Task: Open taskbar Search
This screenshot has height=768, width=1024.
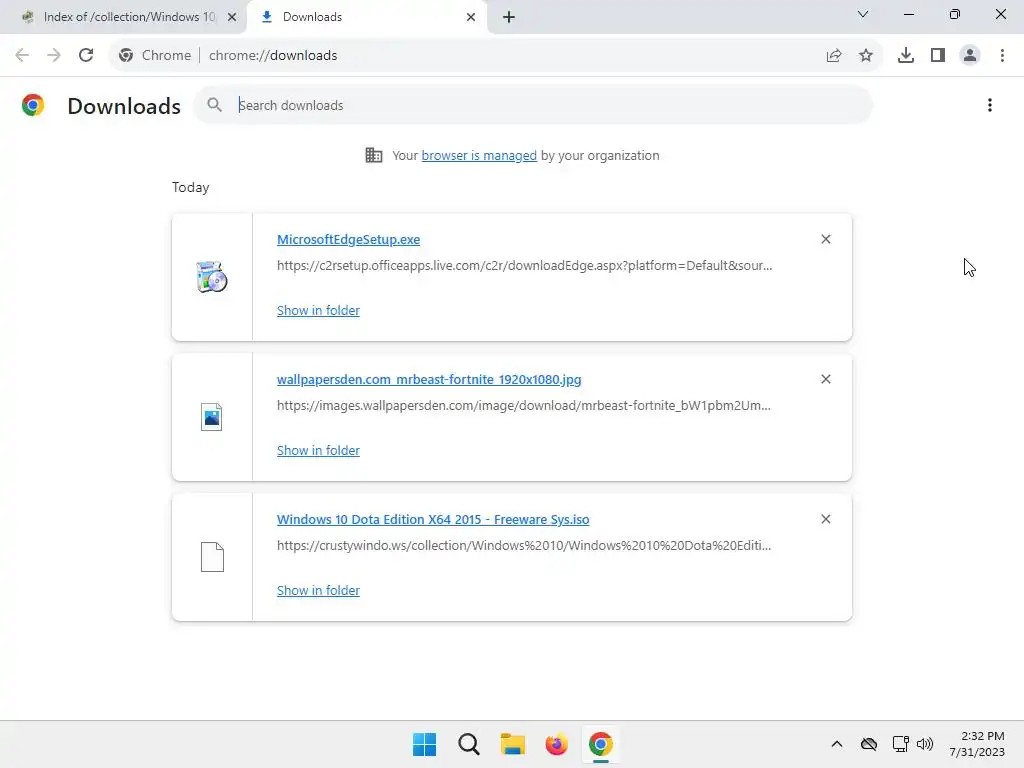Action: coord(468,744)
